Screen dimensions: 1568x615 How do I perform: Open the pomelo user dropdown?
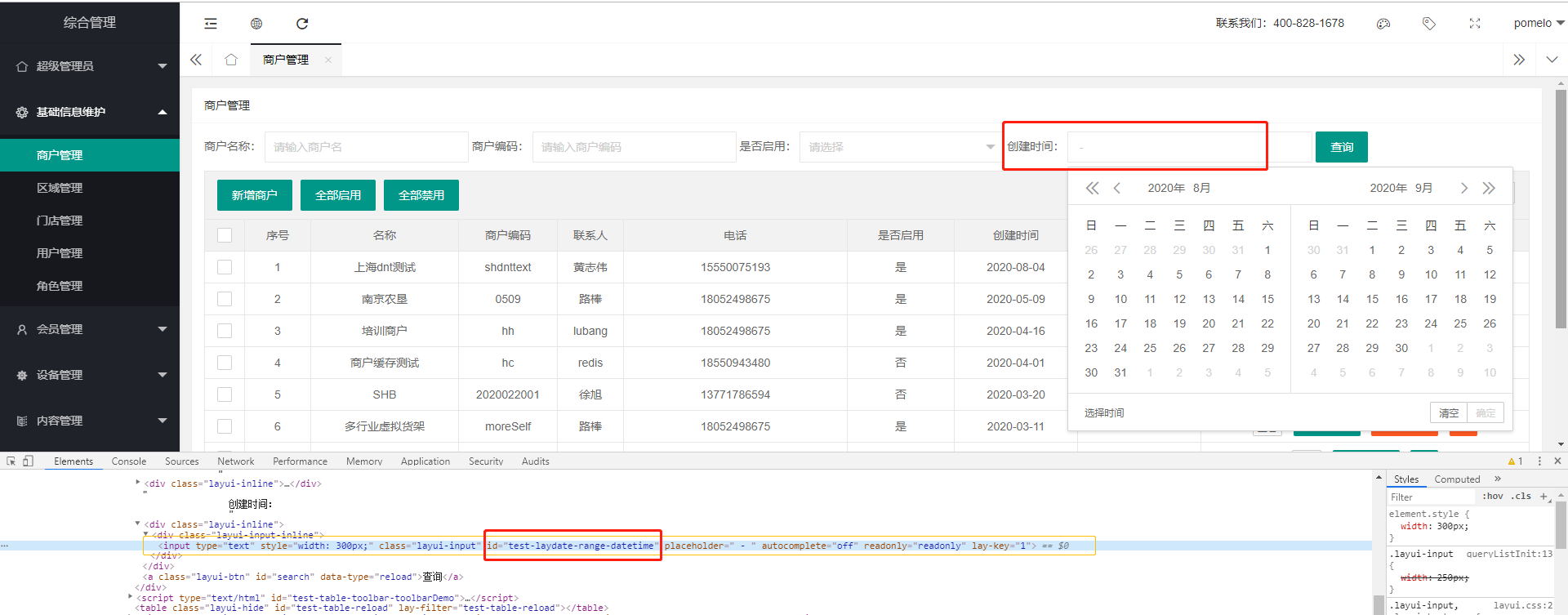(x=1539, y=24)
